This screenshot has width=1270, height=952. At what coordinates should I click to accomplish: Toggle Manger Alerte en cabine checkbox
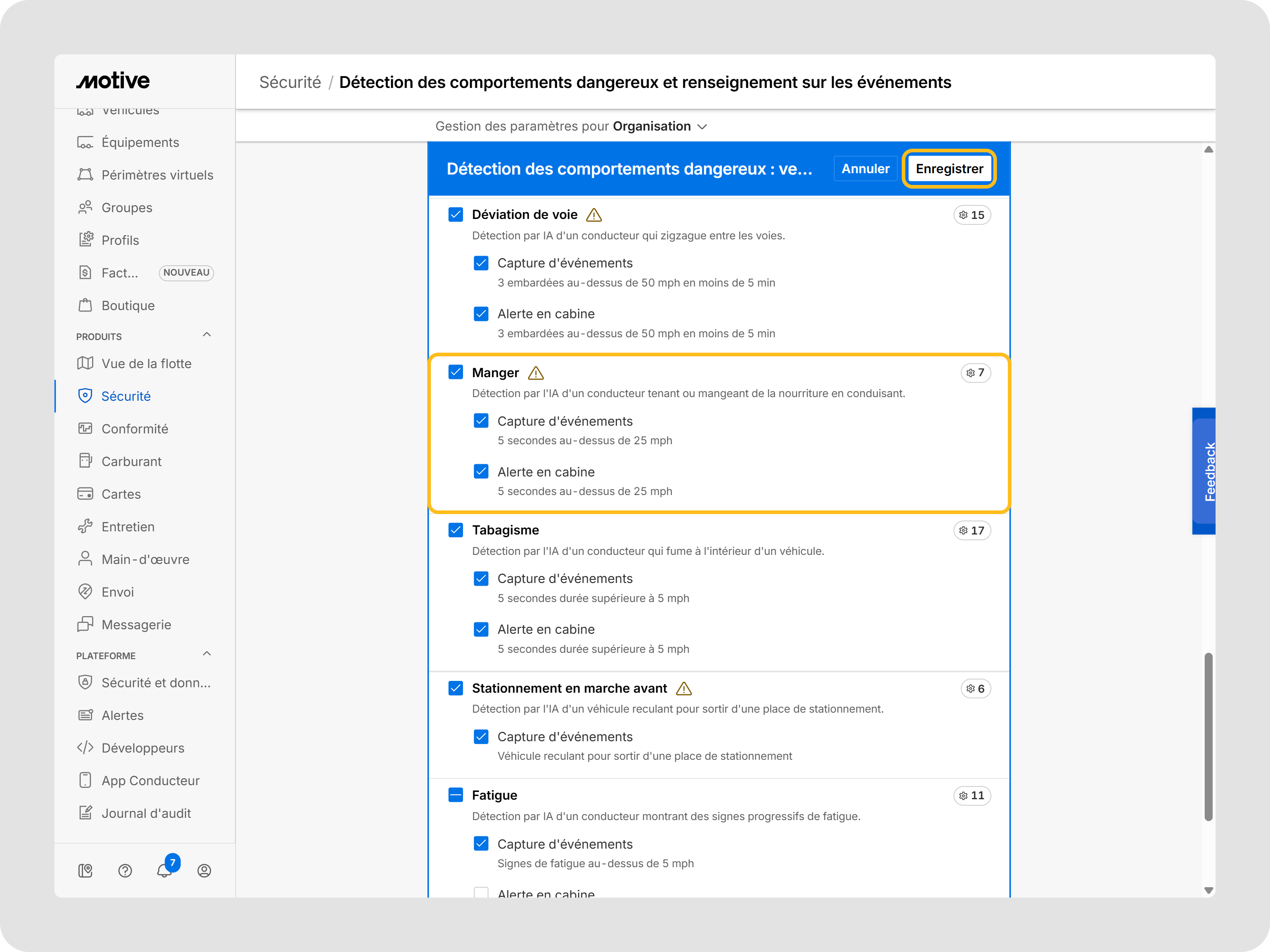click(x=481, y=472)
